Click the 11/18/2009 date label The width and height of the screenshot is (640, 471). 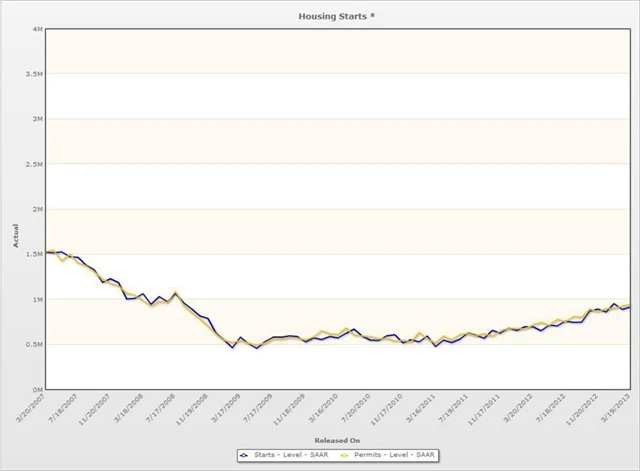(289, 409)
